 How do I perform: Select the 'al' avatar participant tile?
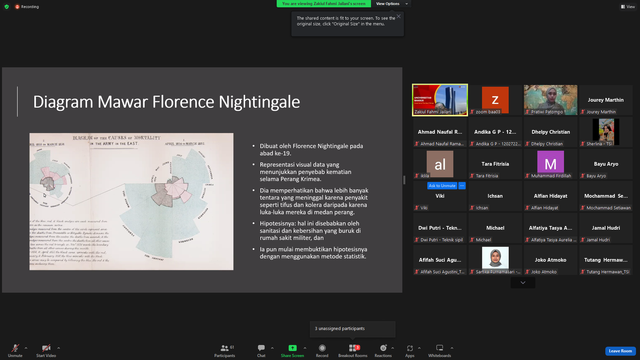click(440, 164)
